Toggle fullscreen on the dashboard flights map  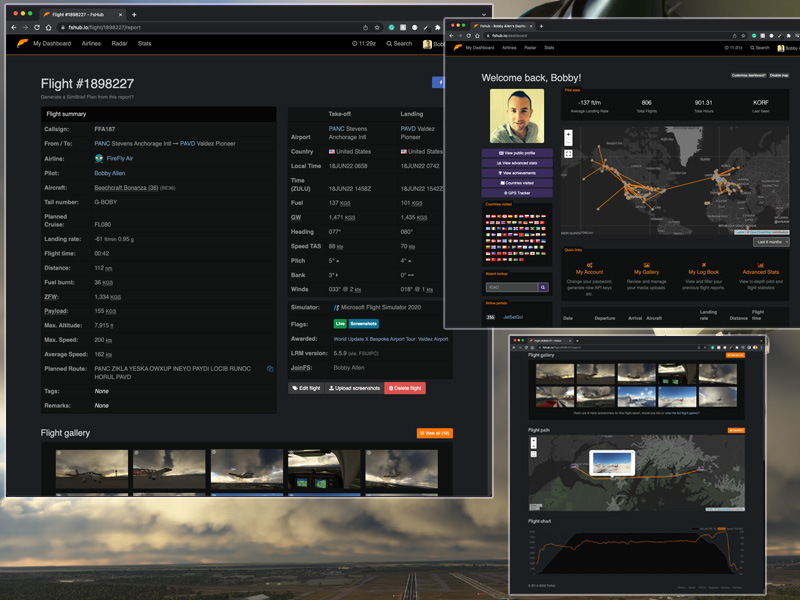click(568, 154)
